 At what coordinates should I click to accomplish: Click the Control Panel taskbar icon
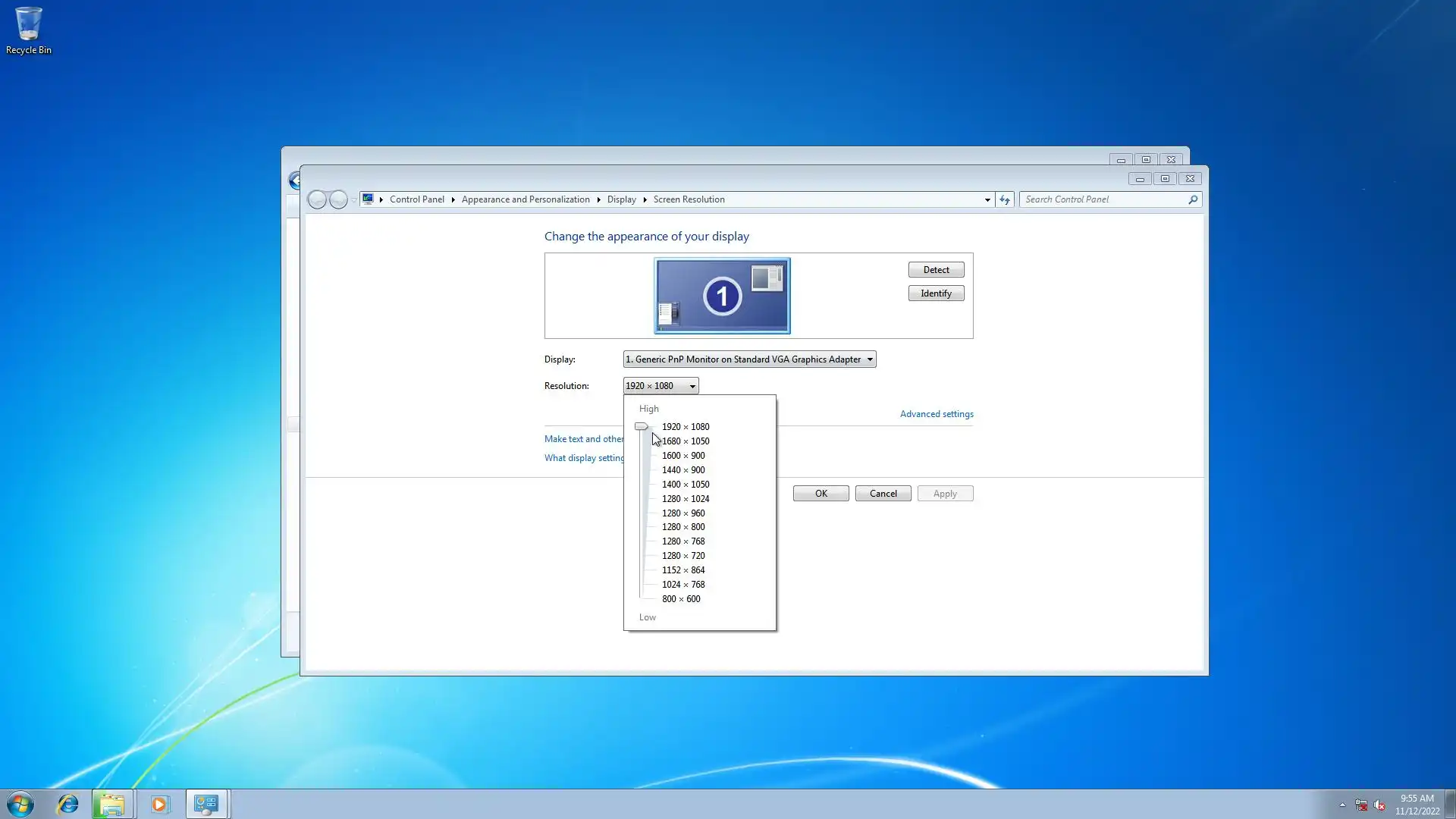206,804
